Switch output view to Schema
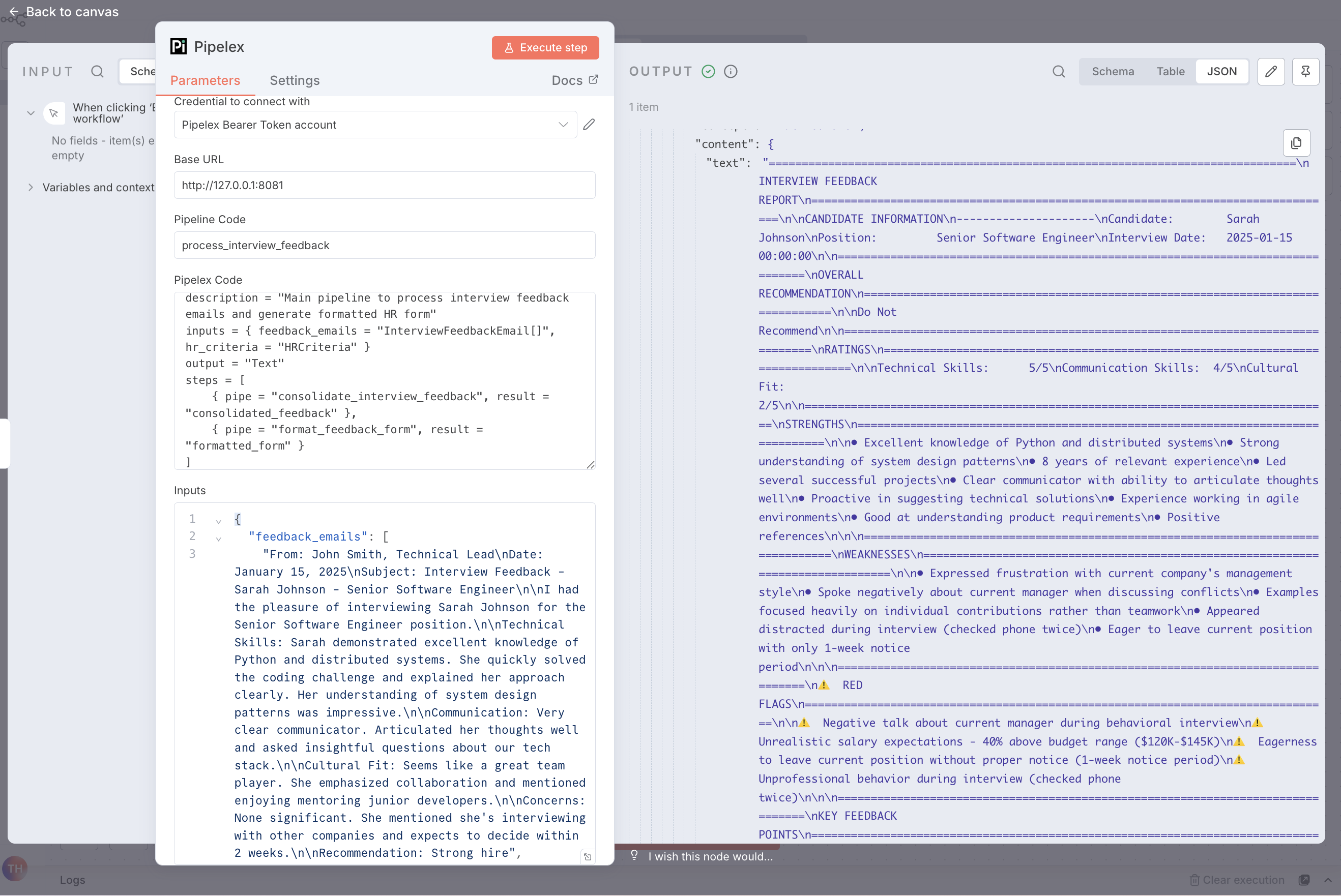Viewport: 1341px width, 896px height. 1113,71
